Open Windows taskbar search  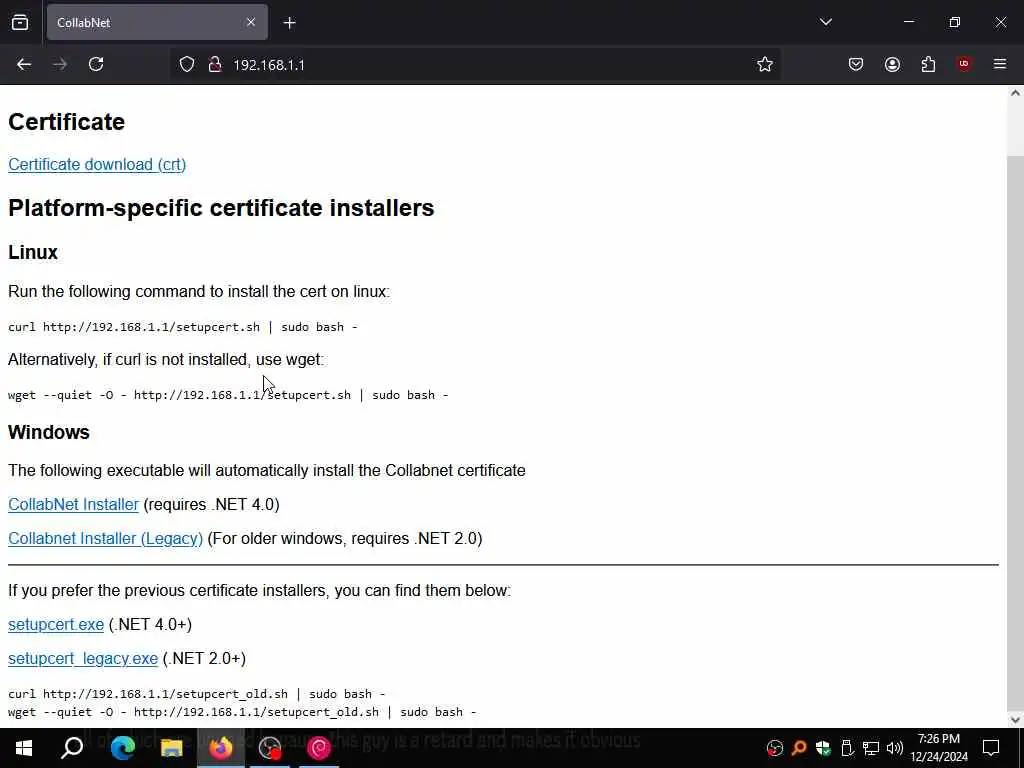(72, 748)
